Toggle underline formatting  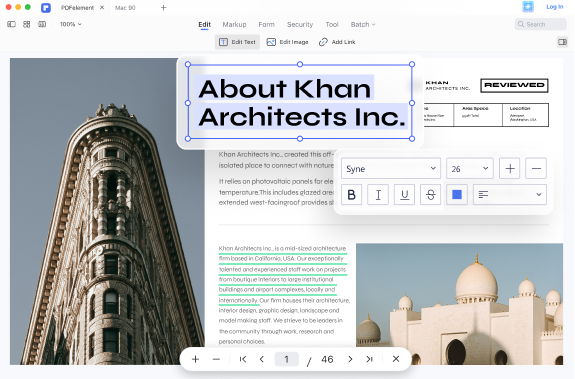tap(404, 195)
